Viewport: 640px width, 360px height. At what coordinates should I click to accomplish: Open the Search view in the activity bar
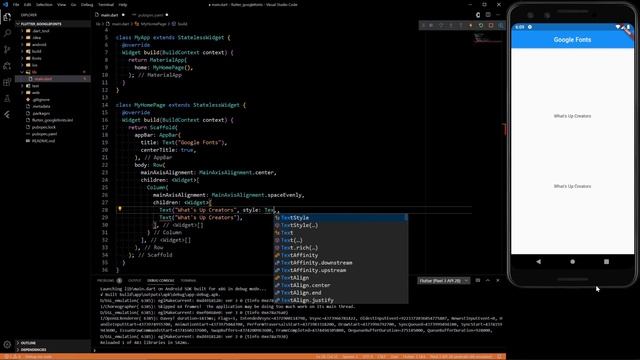click(x=7, y=33)
